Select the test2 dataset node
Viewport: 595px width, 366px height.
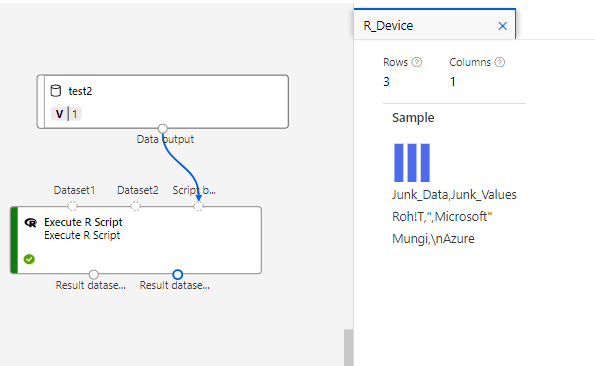click(x=163, y=102)
